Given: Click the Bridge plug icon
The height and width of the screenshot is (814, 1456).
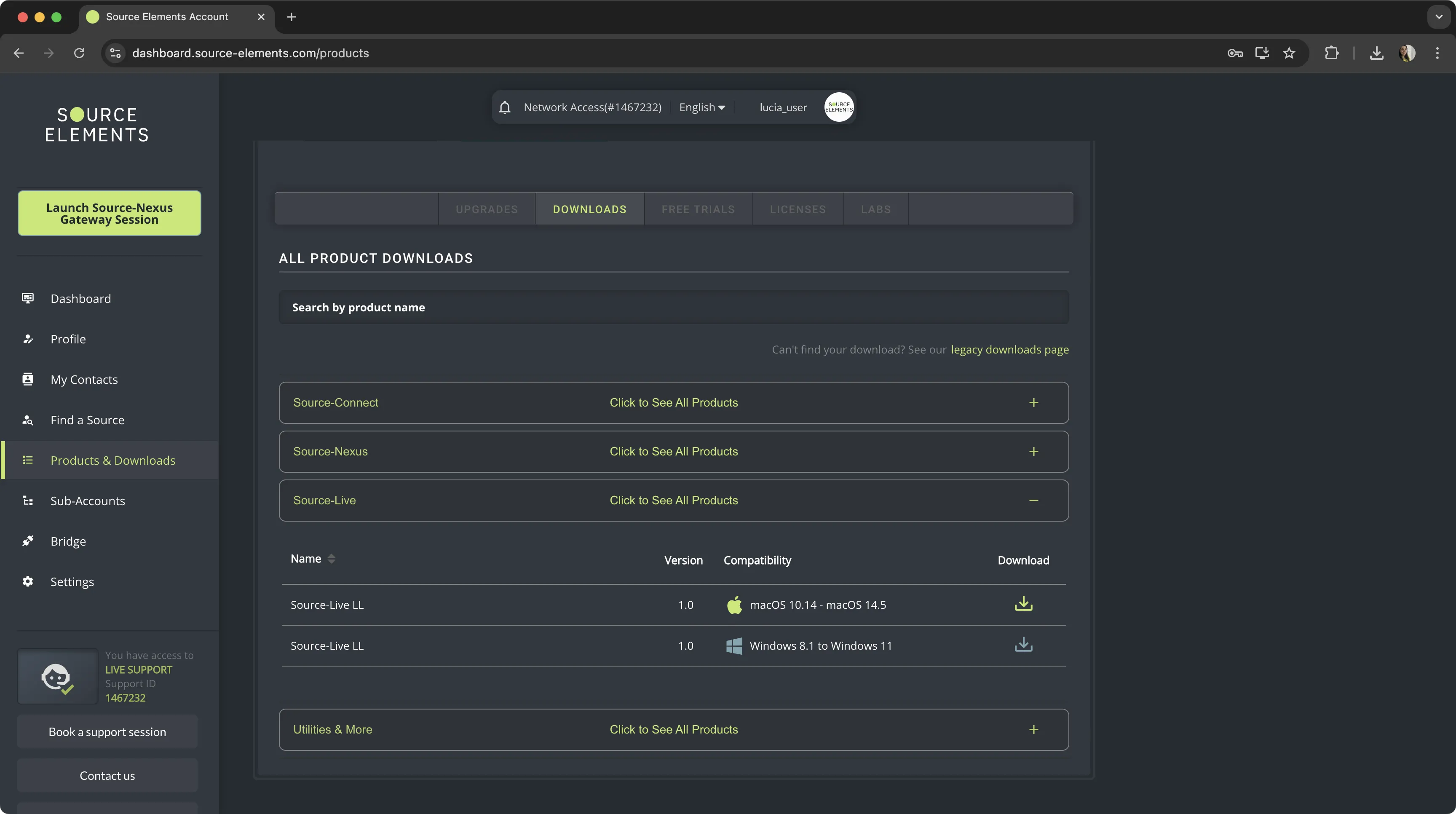Looking at the screenshot, I should pyautogui.click(x=28, y=541).
